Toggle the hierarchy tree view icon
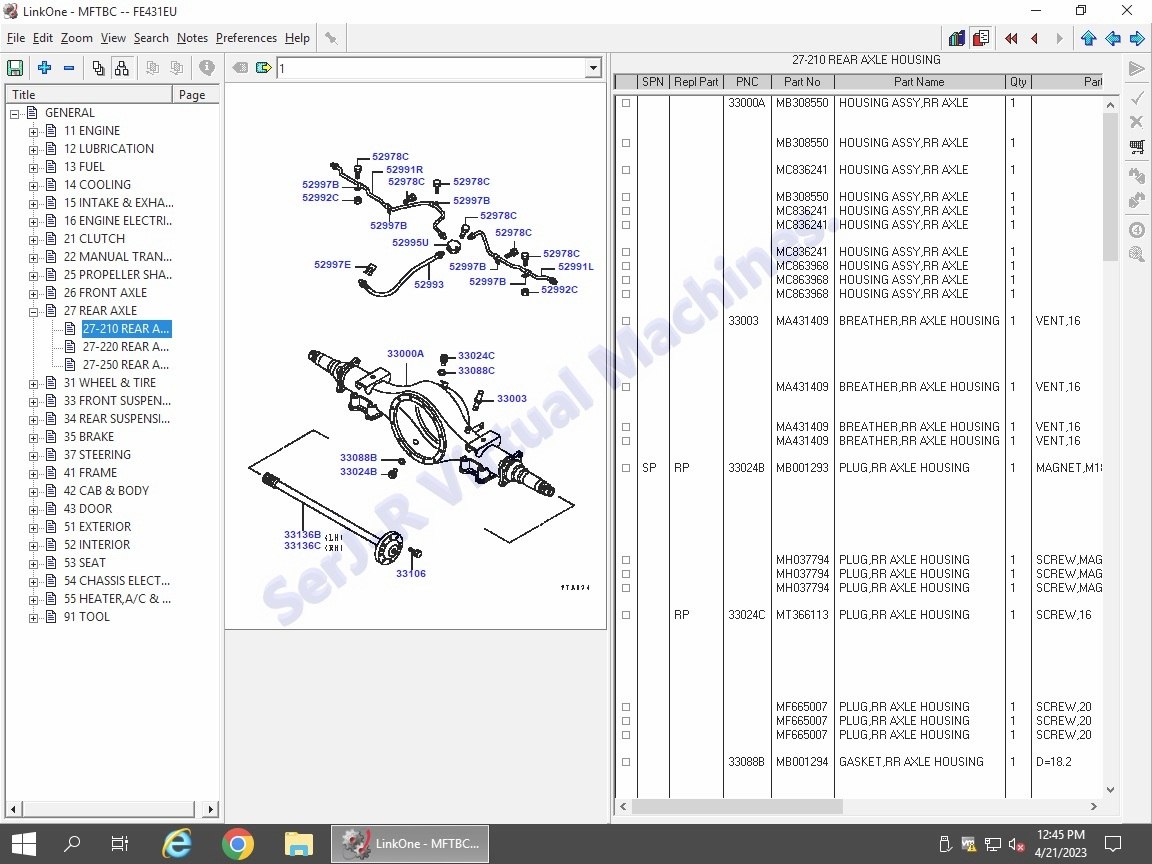The width and height of the screenshot is (1152, 864). [122, 68]
